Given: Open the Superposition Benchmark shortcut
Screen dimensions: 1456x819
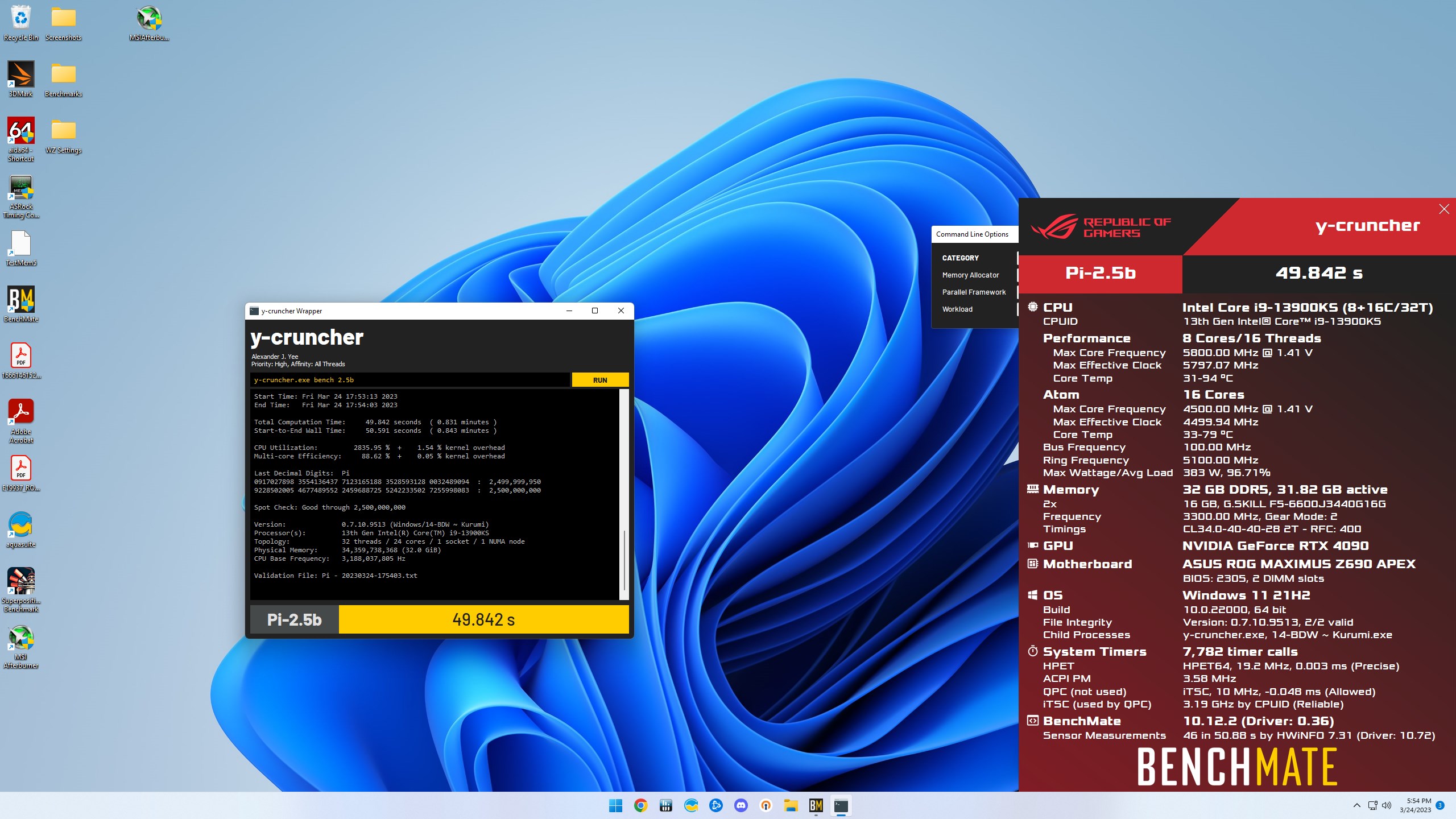Looking at the screenshot, I should pyautogui.click(x=20, y=590).
